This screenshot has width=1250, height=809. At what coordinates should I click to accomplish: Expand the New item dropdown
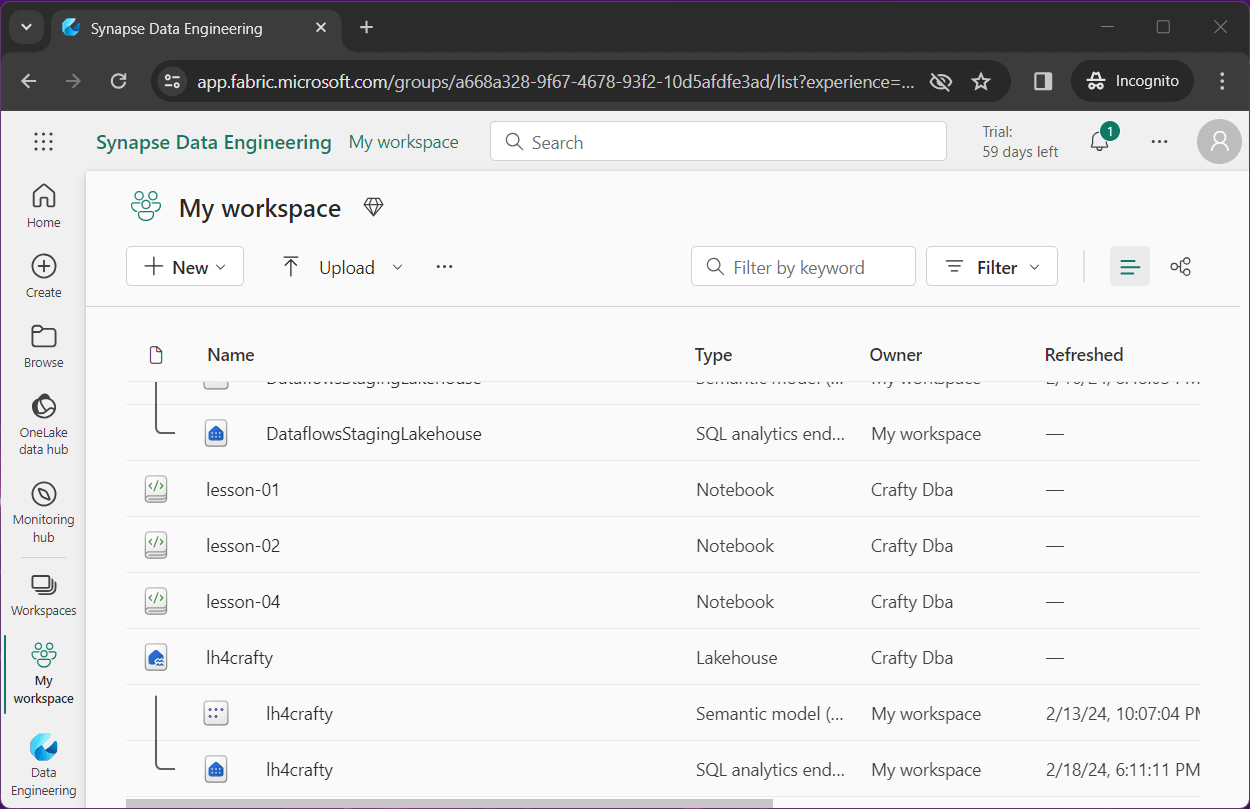click(185, 267)
